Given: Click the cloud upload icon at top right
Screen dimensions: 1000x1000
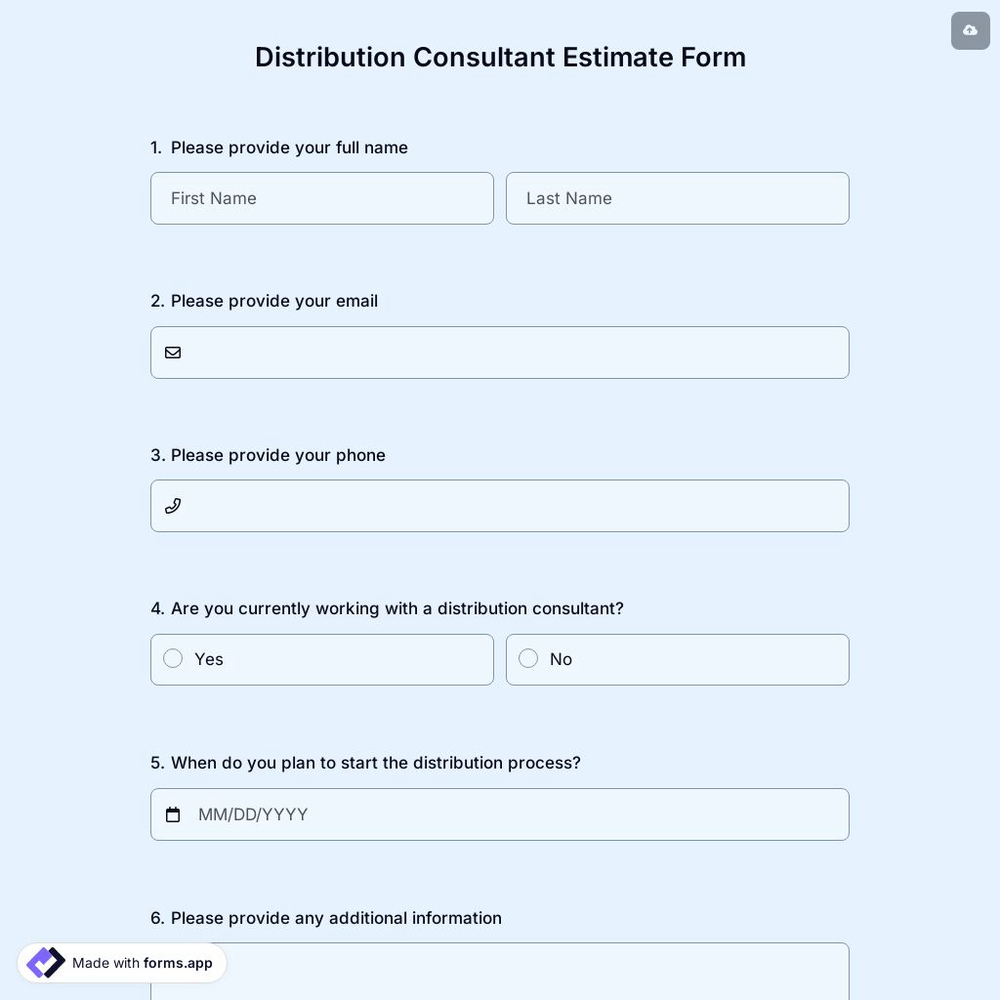Looking at the screenshot, I should tap(969, 30).
